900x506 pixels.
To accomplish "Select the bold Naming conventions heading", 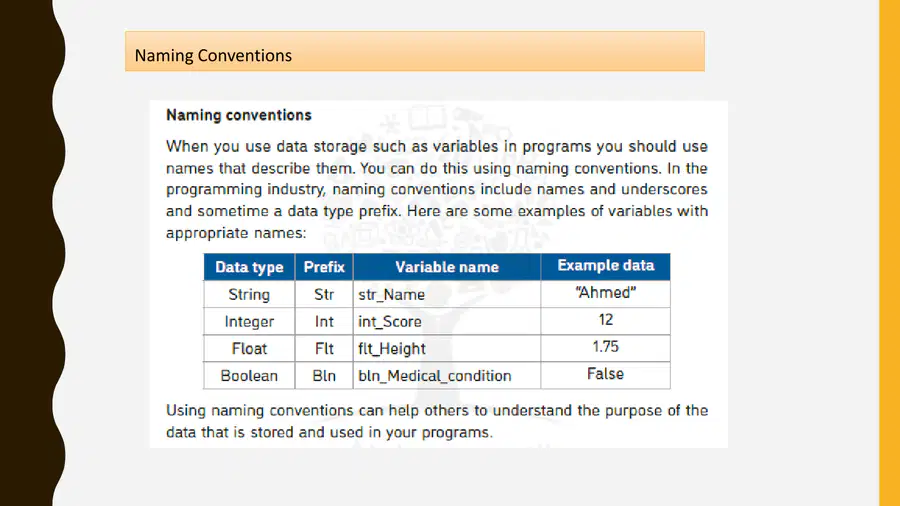I will [239, 115].
